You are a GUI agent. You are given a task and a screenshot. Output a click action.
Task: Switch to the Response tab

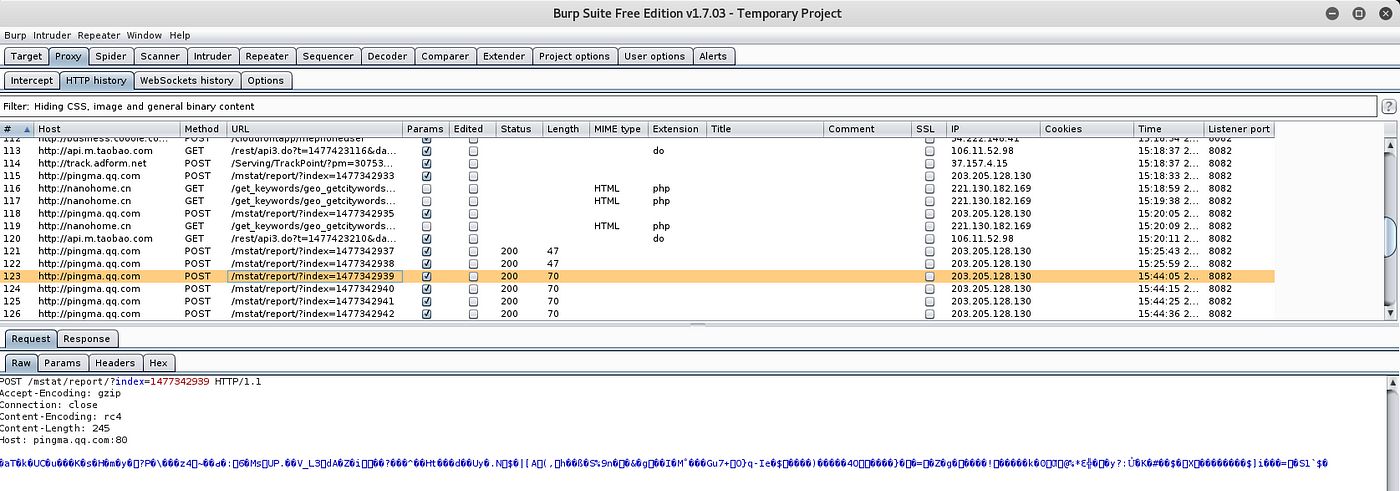tap(87, 339)
